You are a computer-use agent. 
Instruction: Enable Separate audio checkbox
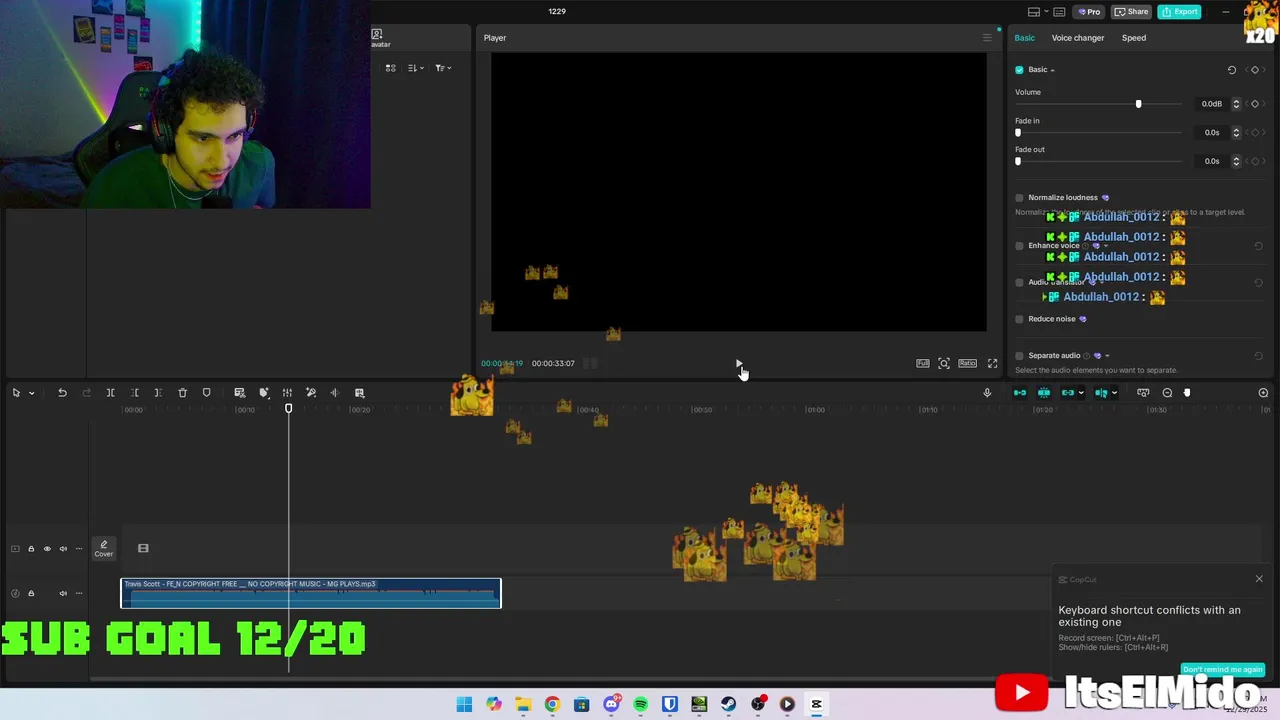click(x=1019, y=356)
